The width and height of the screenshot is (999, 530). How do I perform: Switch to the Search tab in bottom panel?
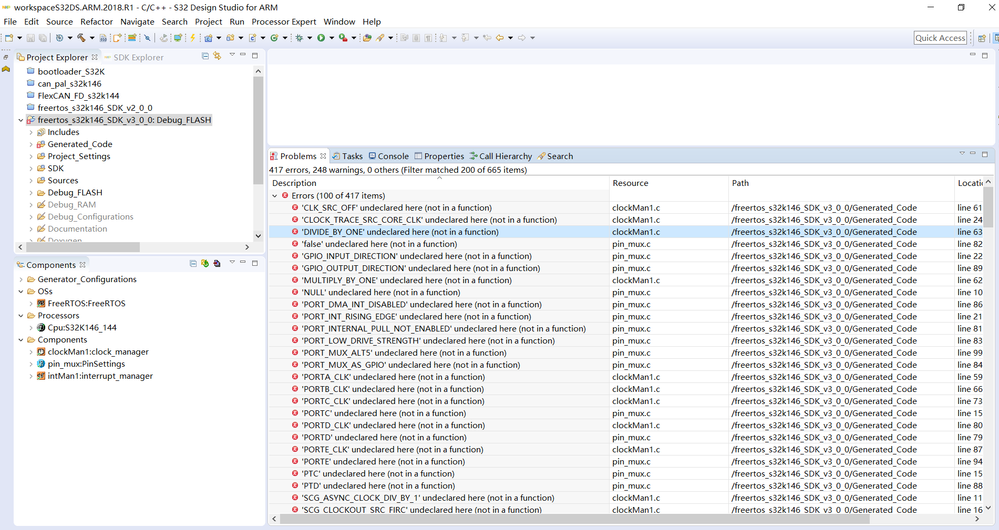pos(555,156)
